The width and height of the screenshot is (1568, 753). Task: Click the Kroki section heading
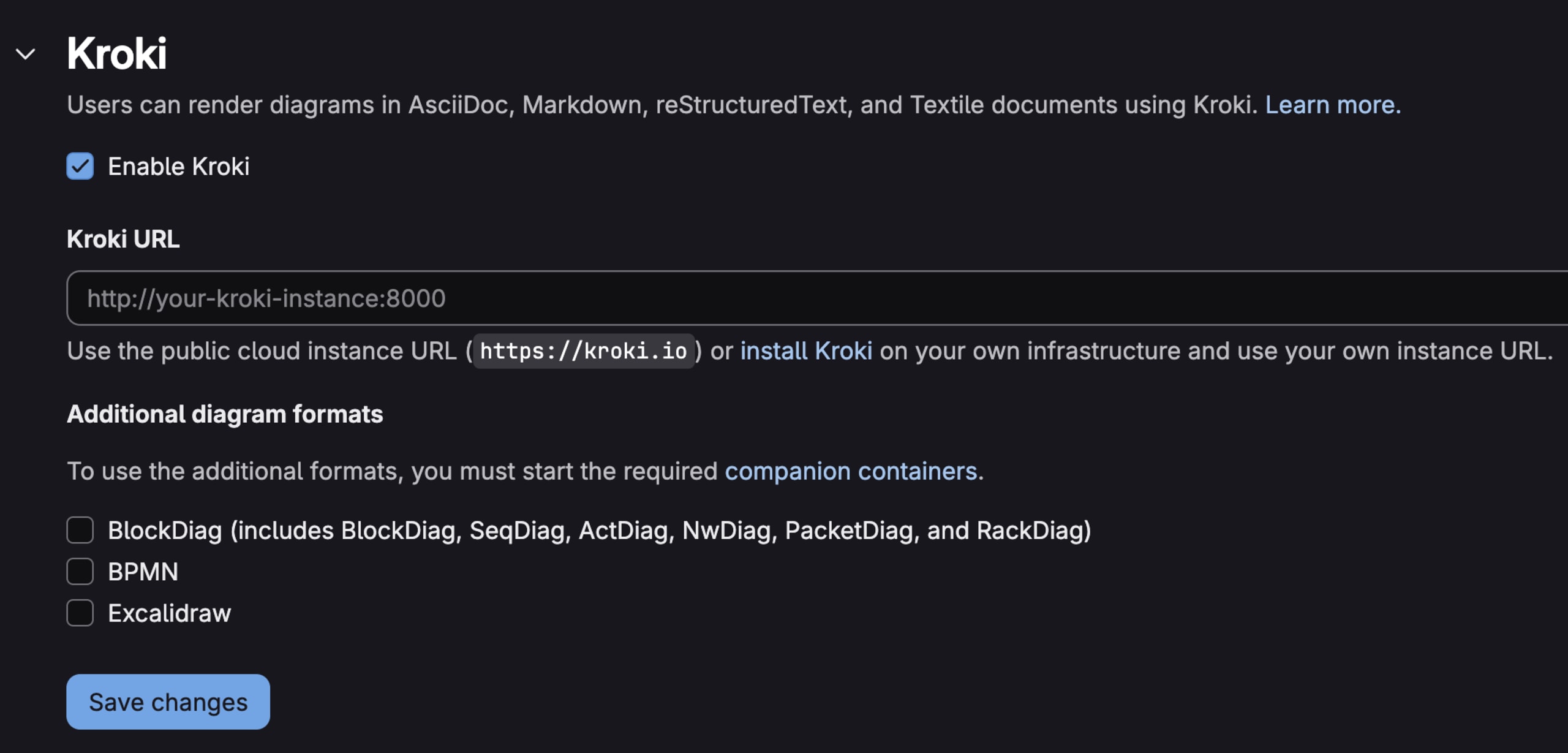(116, 54)
